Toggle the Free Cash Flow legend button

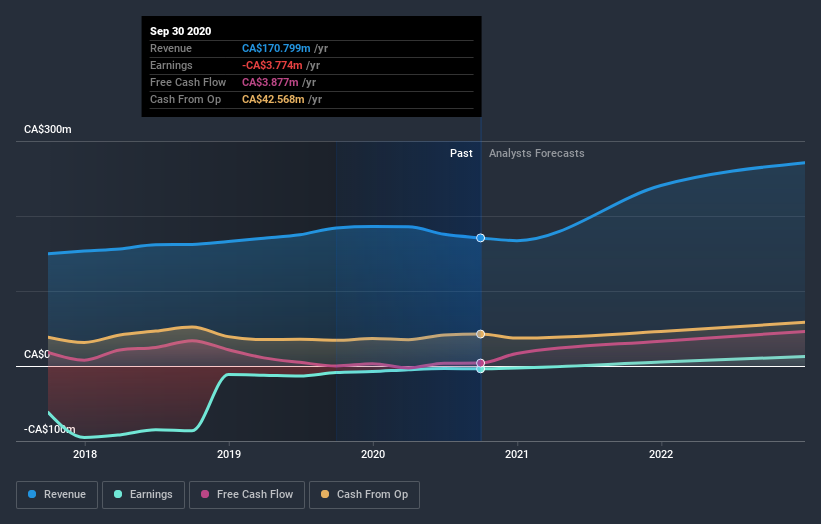[x=247, y=495]
